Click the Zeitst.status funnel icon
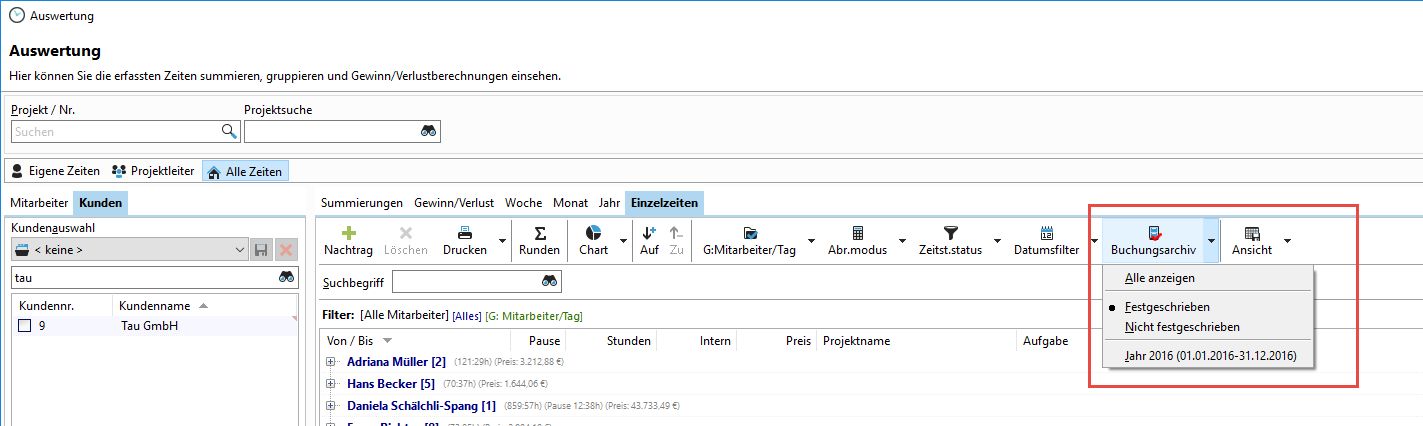 [950, 232]
